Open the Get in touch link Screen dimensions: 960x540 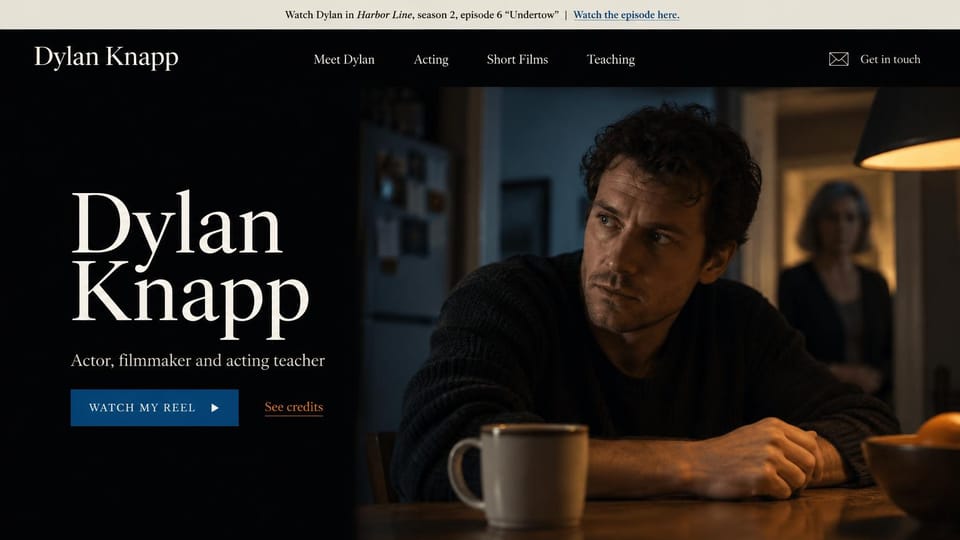(x=890, y=59)
